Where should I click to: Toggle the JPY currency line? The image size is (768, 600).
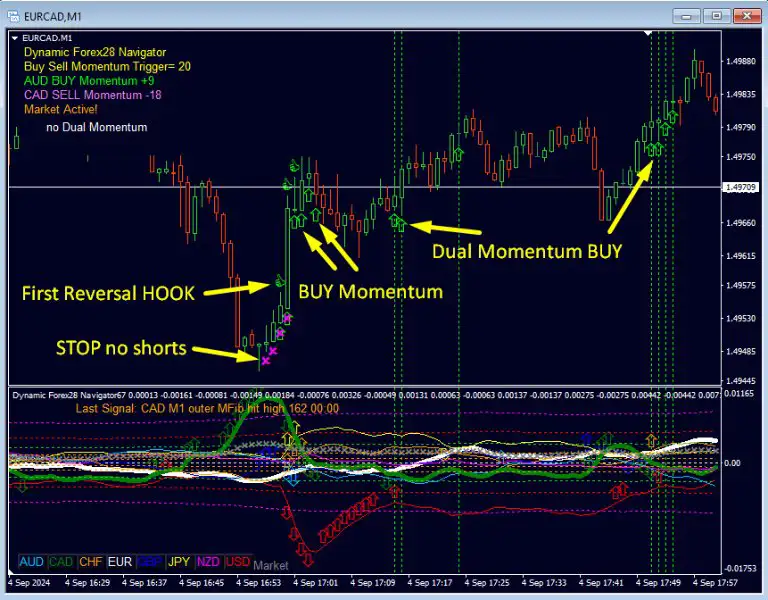[179, 563]
